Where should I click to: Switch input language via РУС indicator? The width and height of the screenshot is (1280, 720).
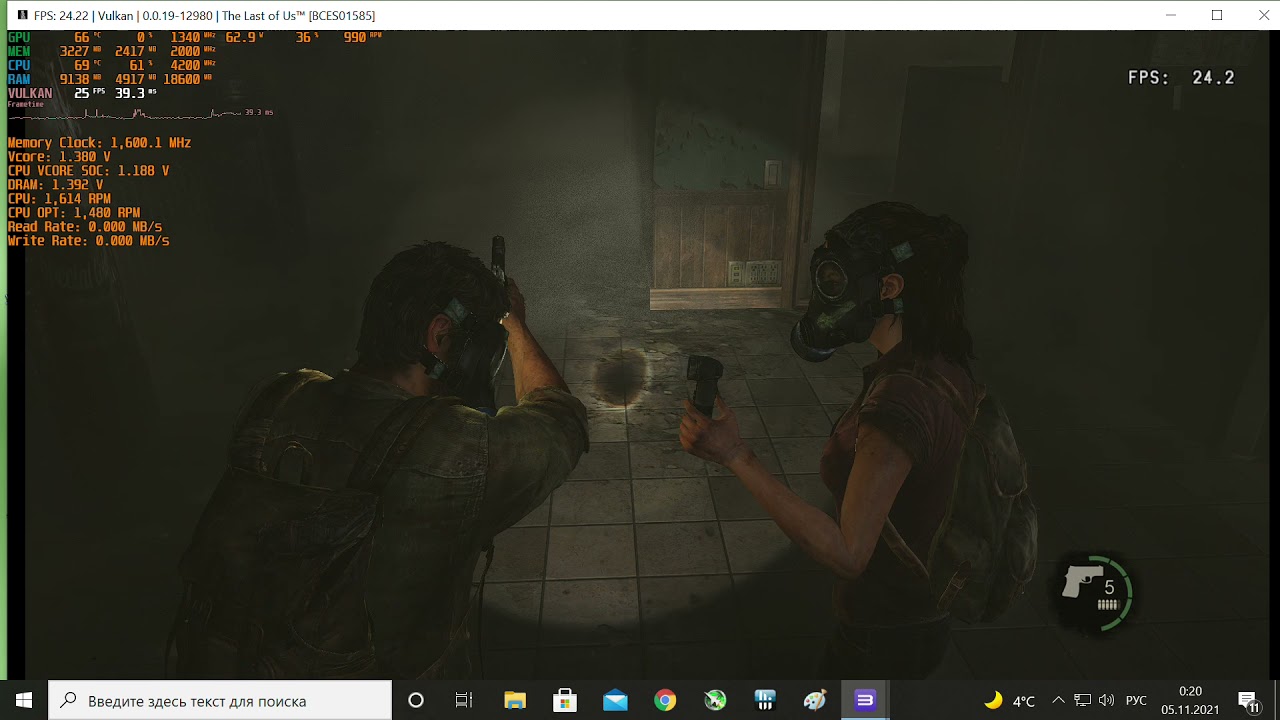coord(1137,701)
